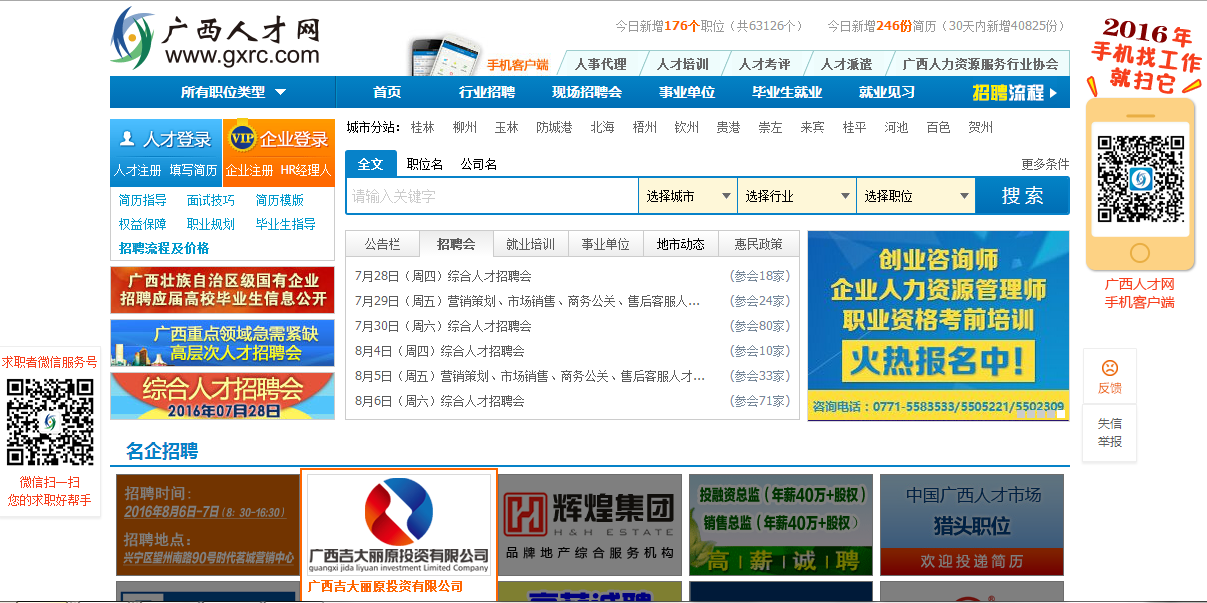
Task: Switch to the 人才考评 top tab
Action: tap(765, 64)
